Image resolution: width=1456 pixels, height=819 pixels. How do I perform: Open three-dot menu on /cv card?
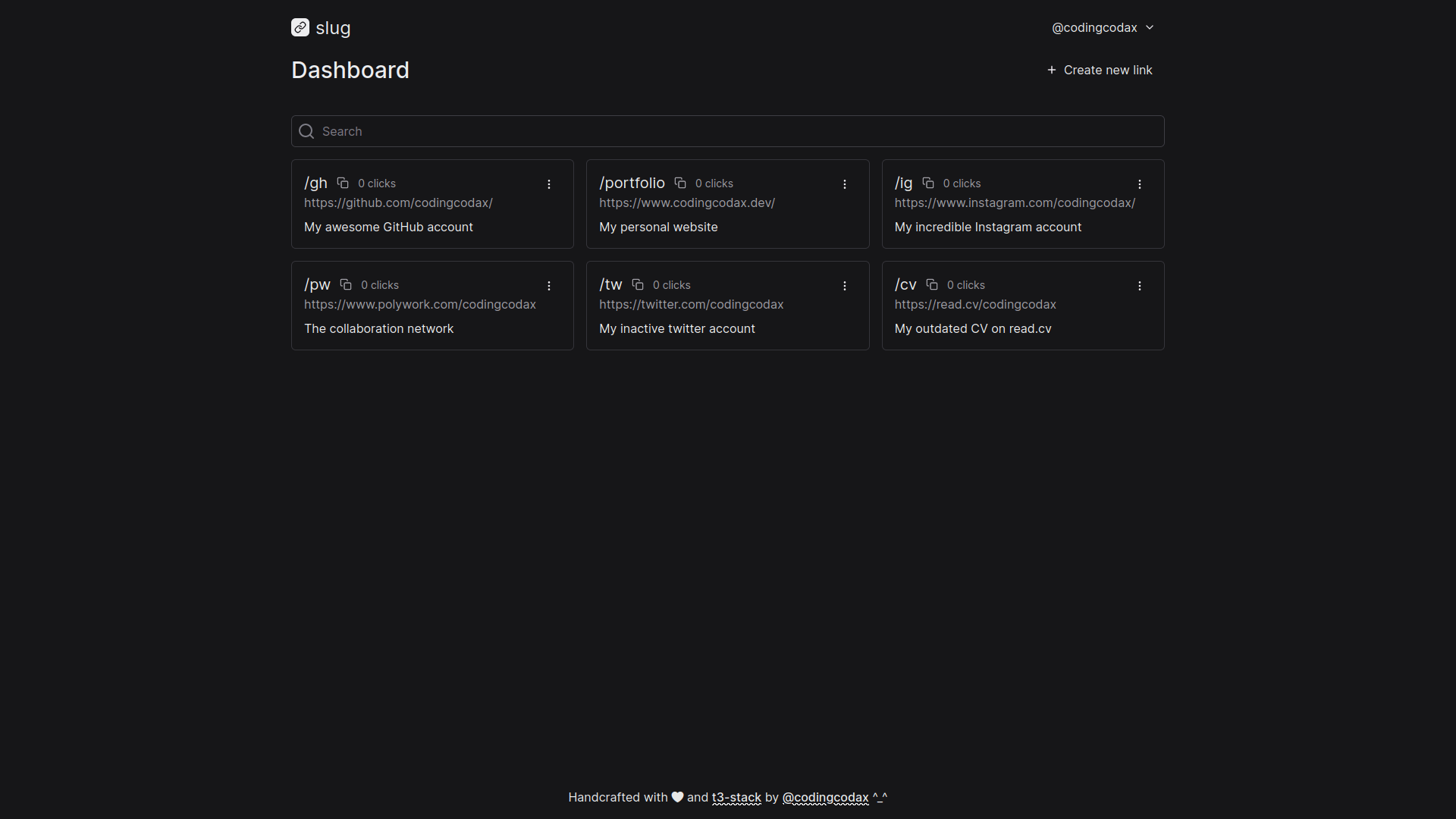[x=1139, y=286]
